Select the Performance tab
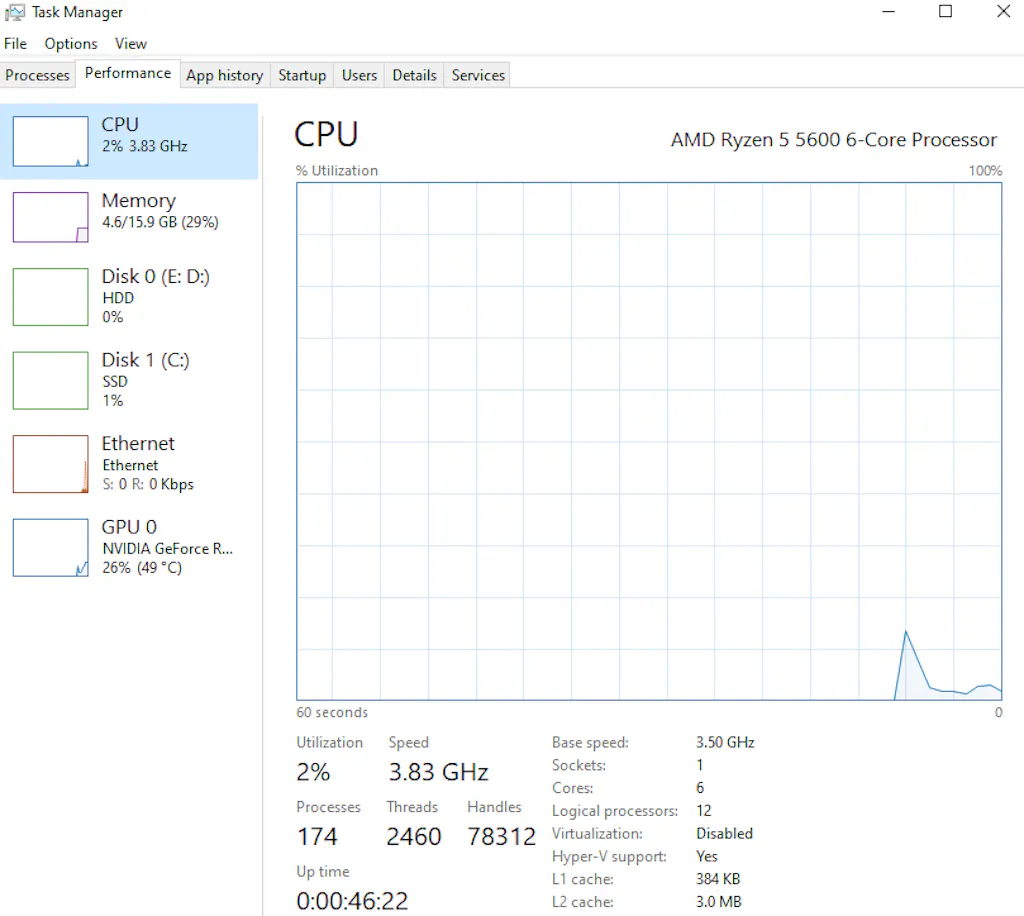The width and height of the screenshot is (1024, 916). pyautogui.click(x=127, y=73)
